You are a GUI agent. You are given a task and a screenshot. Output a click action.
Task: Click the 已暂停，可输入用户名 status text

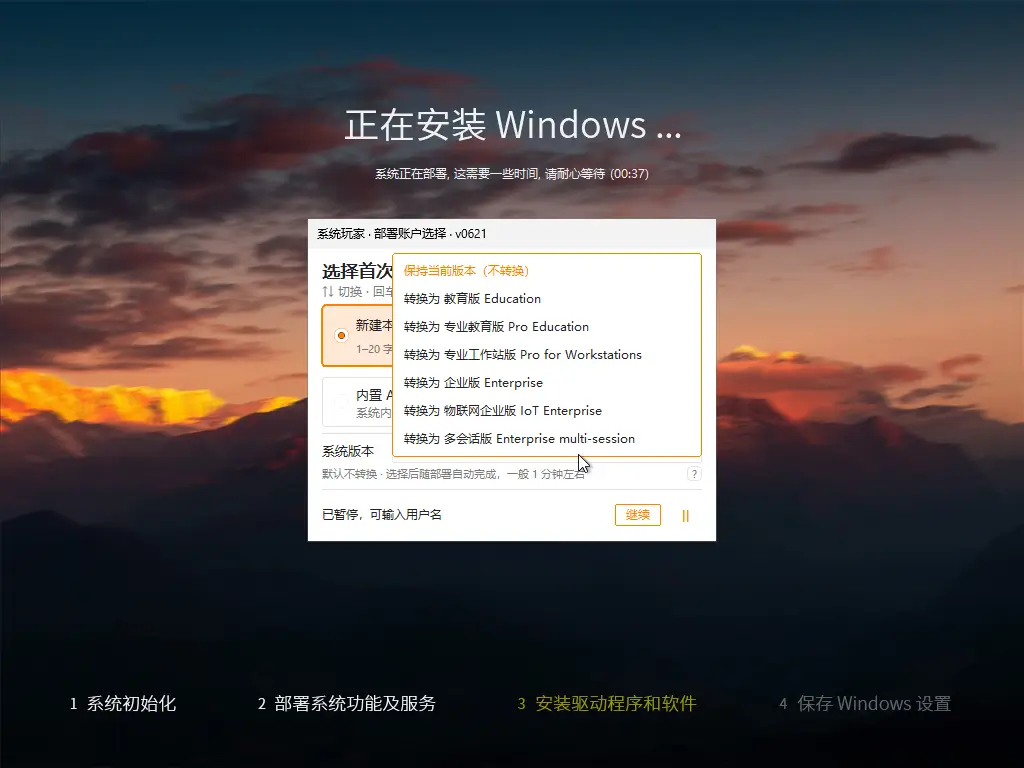click(382, 515)
